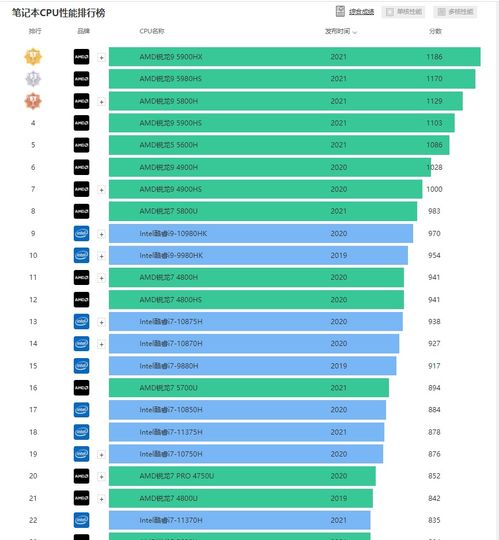Expand the AMD Ryzen 9 5900HX row

[x=101, y=58]
